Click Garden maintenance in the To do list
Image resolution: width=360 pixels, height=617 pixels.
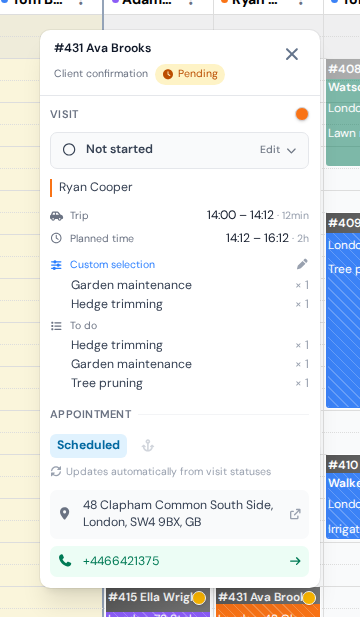(131, 364)
